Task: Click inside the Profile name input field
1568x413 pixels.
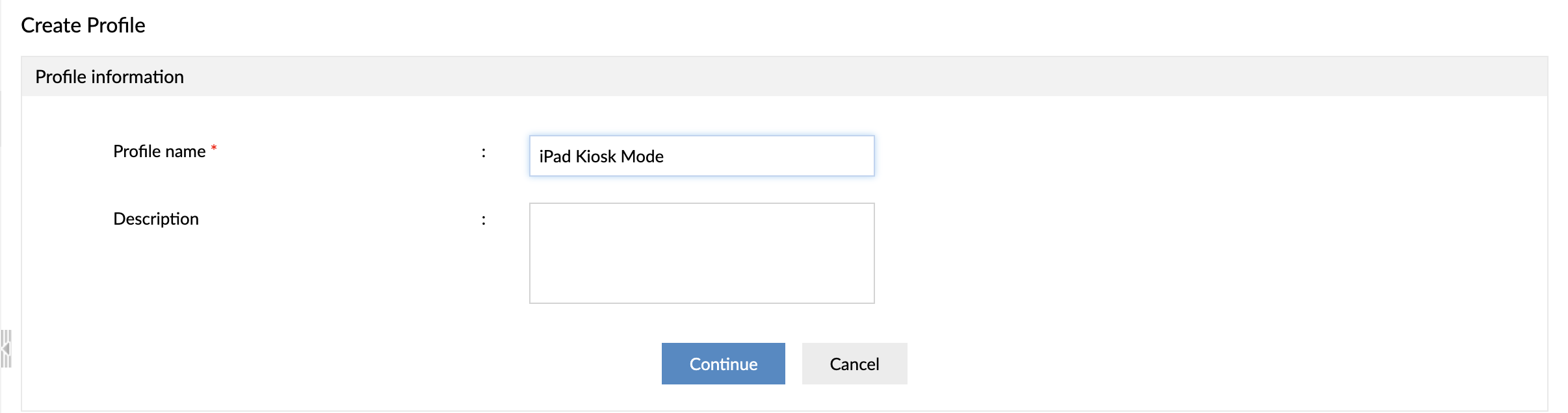Action: coord(702,156)
